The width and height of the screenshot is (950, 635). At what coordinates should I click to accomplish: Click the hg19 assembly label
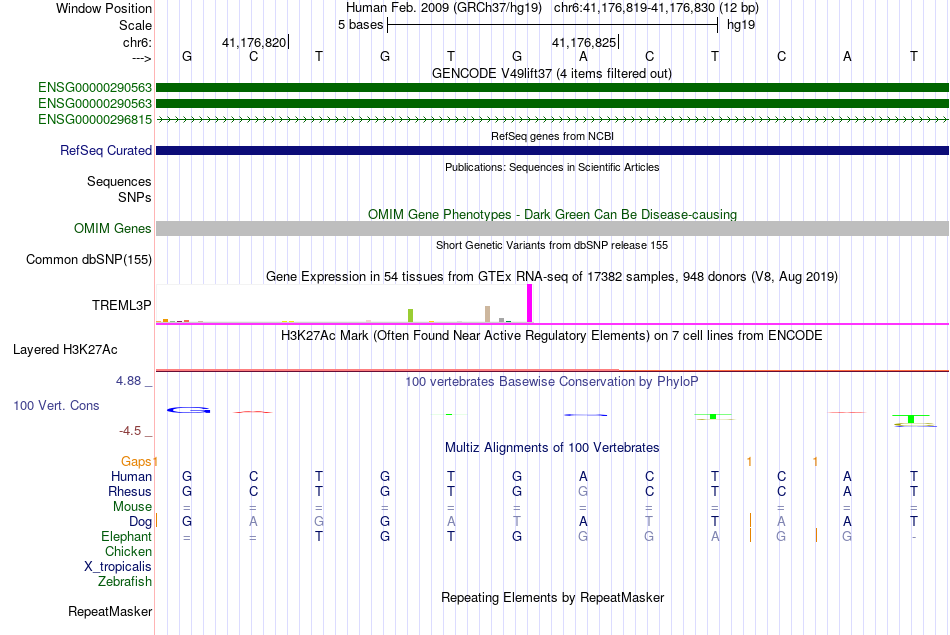pyautogui.click(x=741, y=25)
